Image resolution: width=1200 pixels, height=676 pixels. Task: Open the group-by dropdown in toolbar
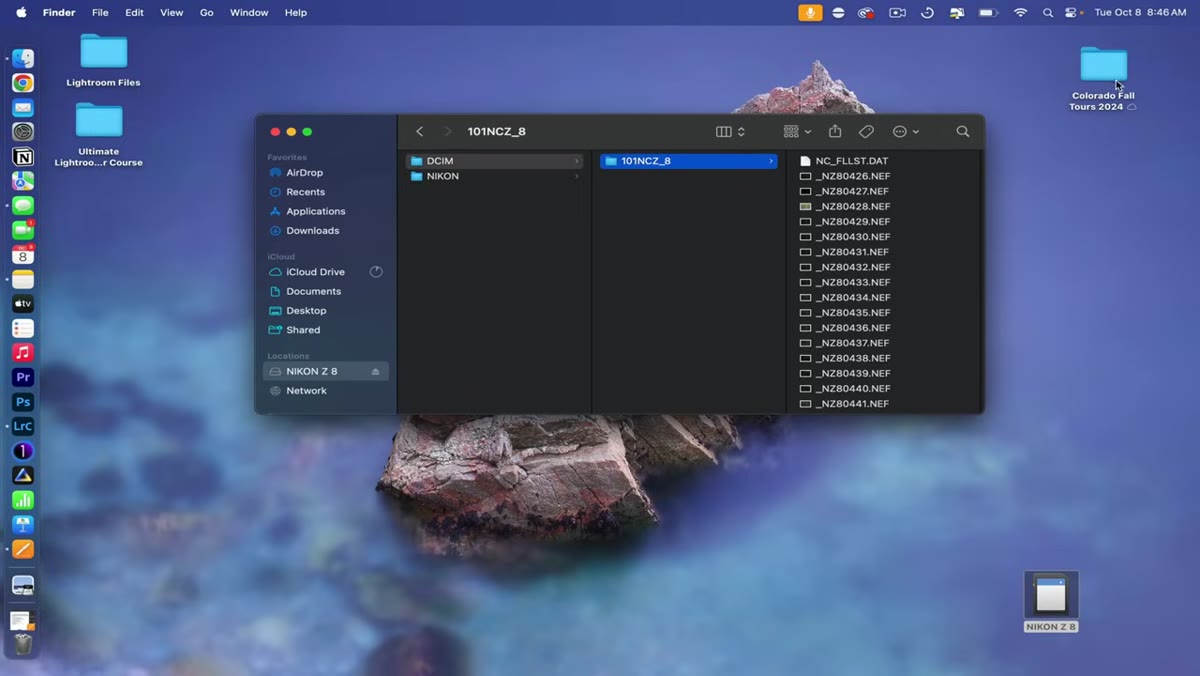[797, 132]
